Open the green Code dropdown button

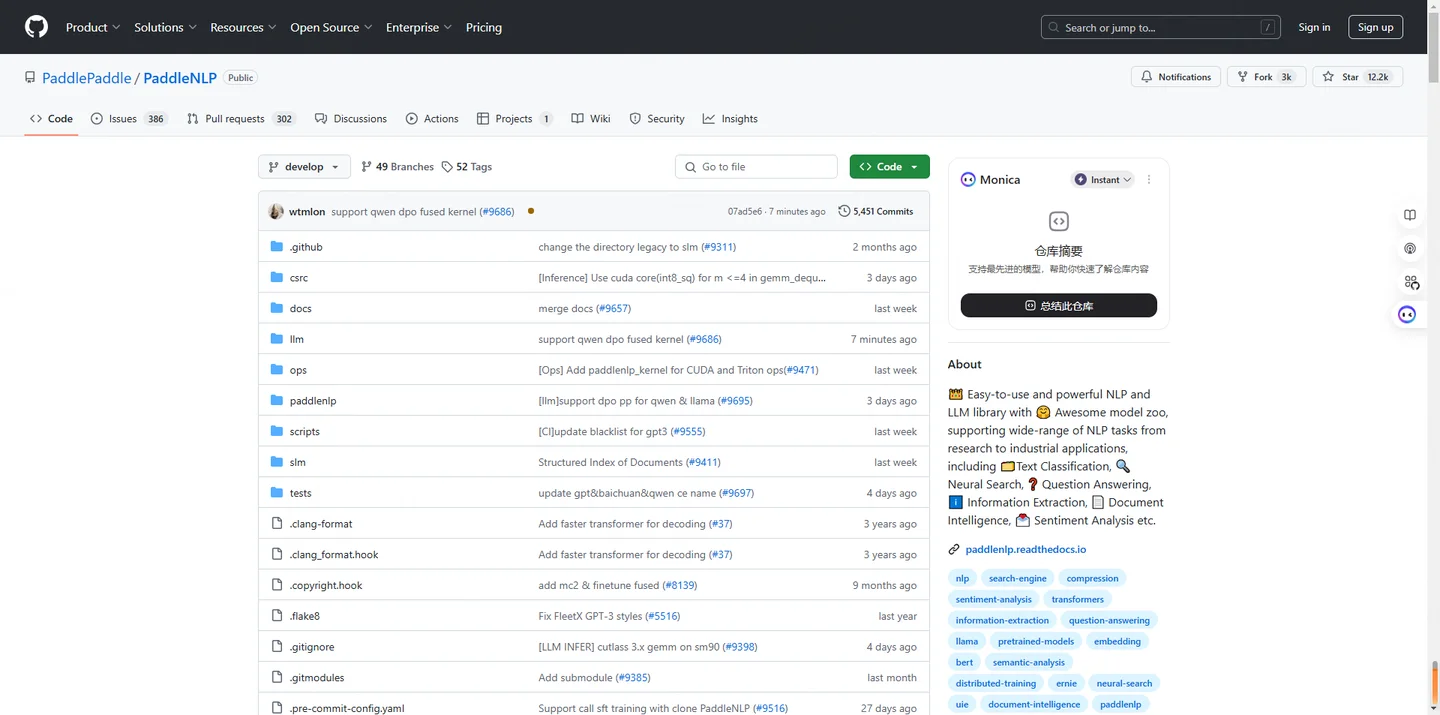(x=889, y=167)
